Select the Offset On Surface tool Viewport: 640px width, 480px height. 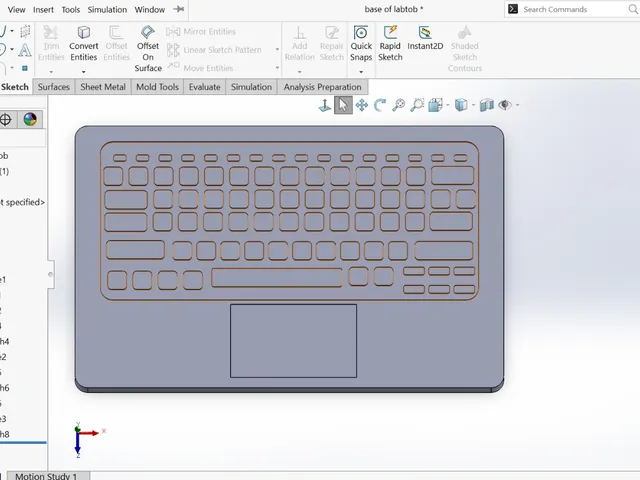click(x=148, y=49)
